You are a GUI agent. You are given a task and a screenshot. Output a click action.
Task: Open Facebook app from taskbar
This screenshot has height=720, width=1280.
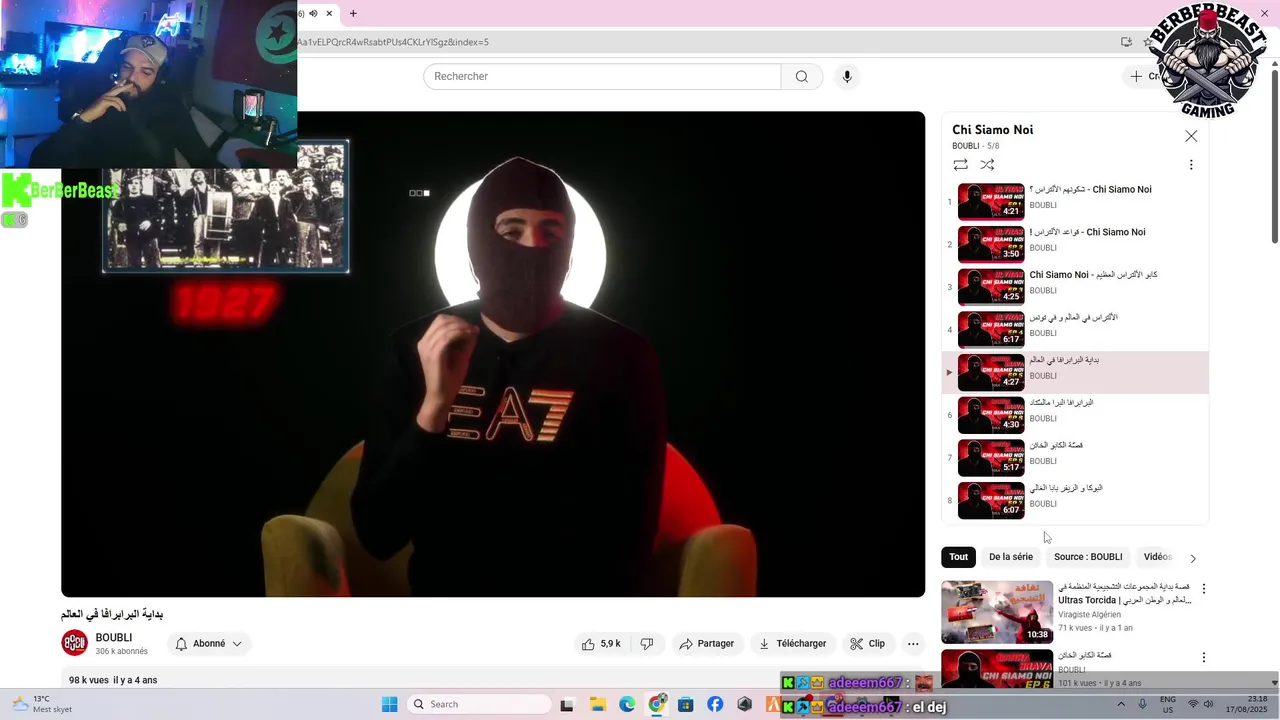[715, 704]
